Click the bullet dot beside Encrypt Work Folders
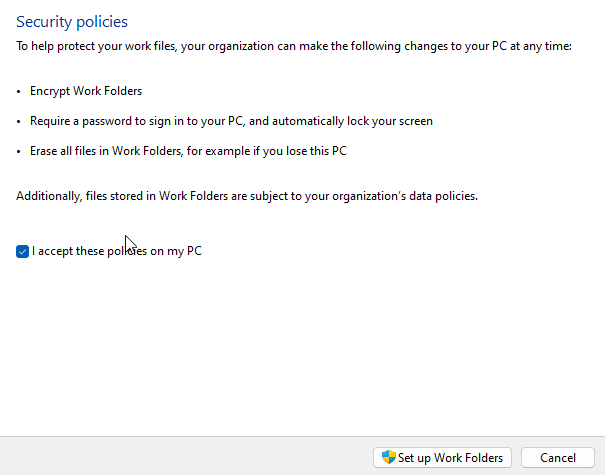 (x=19, y=92)
